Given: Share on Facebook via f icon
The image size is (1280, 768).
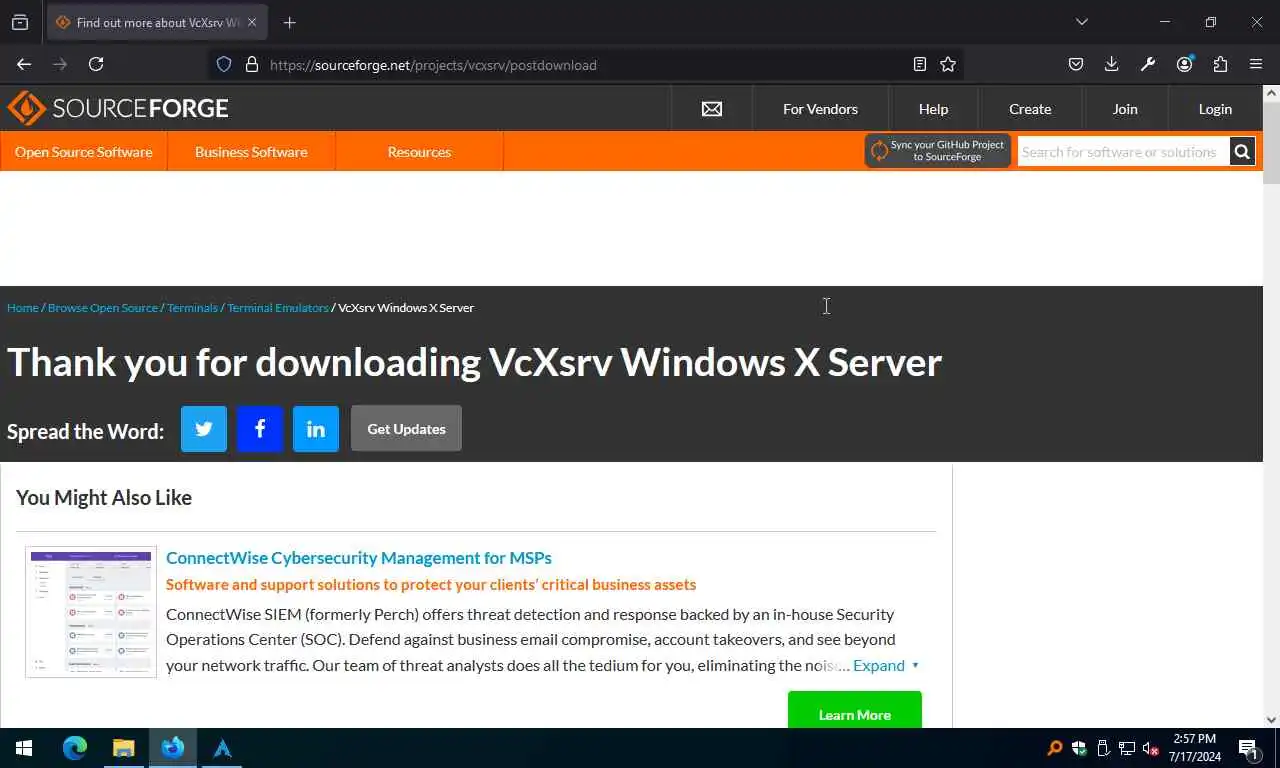Looking at the screenshot, I should (x=260, y=429).
